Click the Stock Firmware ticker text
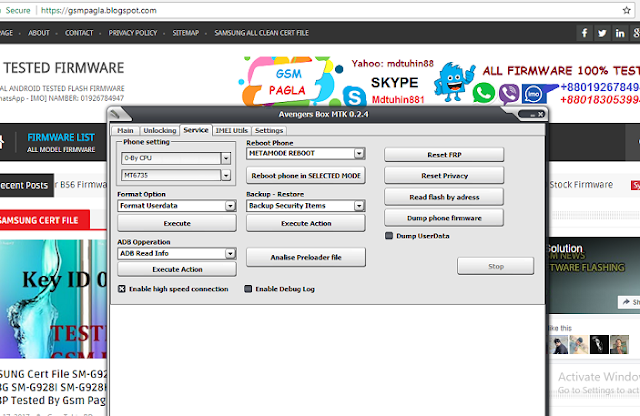Viewport: 640px width, 416px height. pos(581,185)
